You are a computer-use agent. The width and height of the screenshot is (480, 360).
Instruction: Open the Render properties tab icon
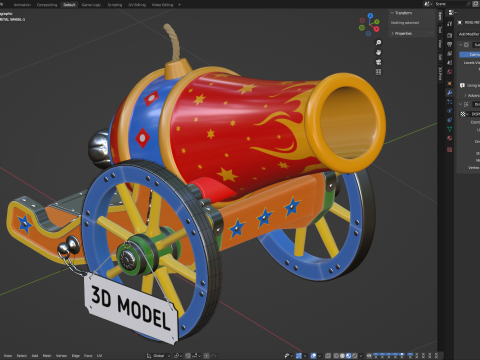tap(450, 35)
